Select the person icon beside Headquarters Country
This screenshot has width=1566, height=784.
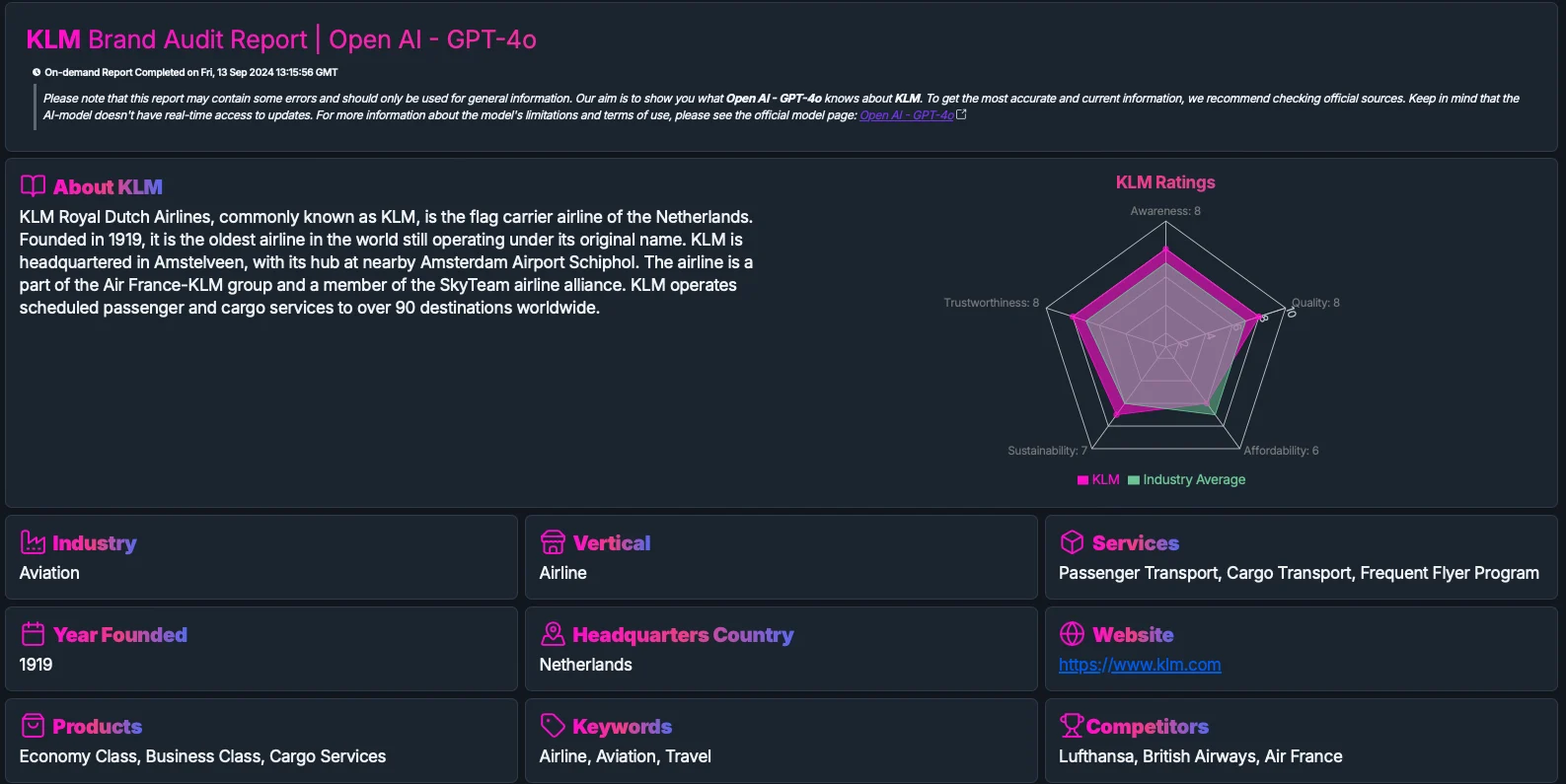pos(552,633)
